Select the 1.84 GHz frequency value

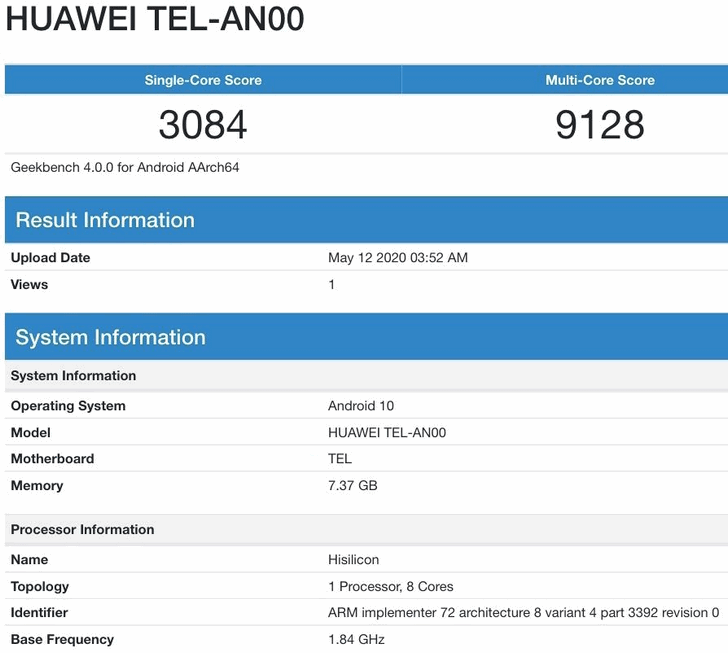point(356,639)
